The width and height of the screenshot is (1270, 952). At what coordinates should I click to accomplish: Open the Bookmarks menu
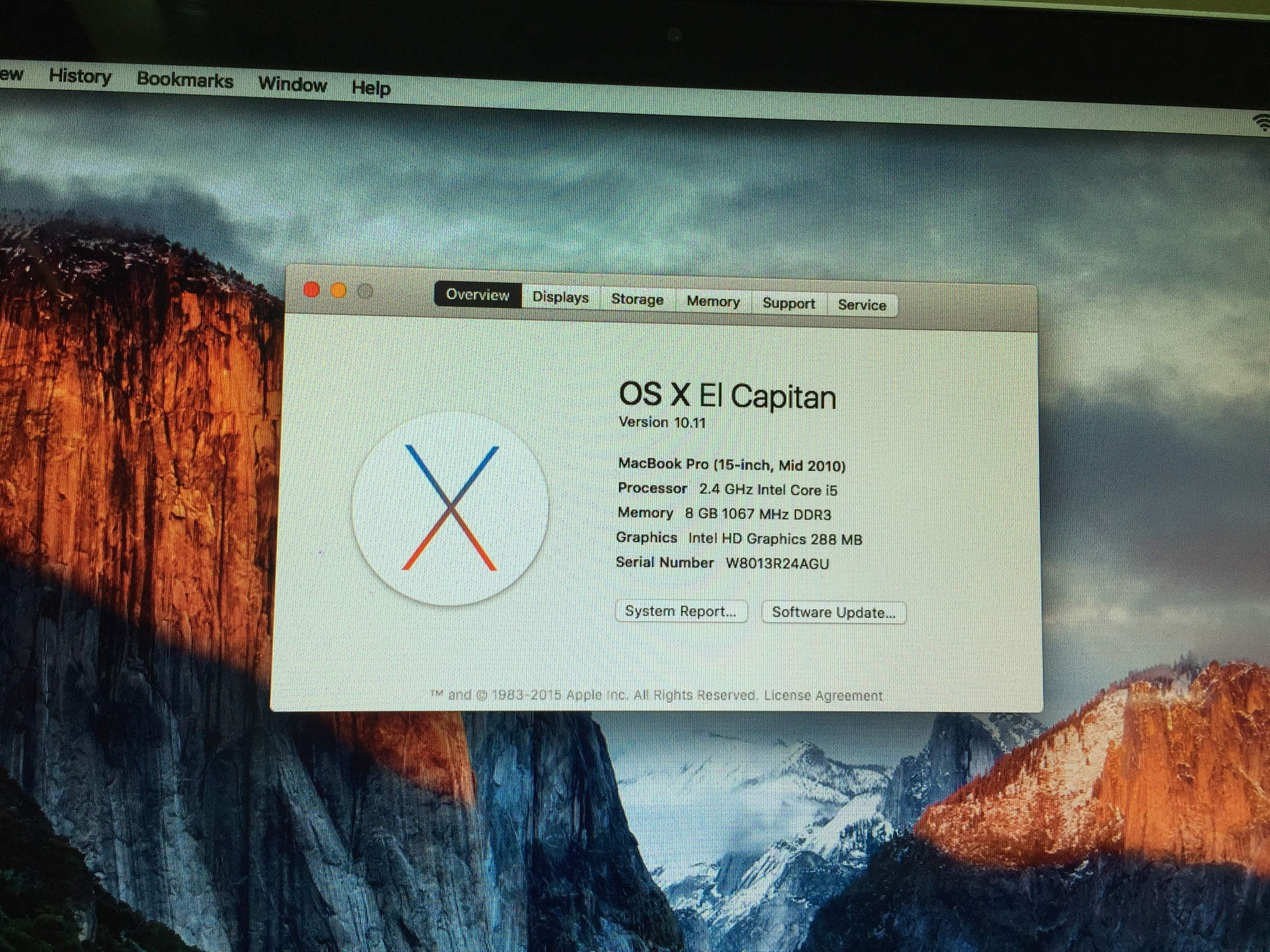(185, 80)
